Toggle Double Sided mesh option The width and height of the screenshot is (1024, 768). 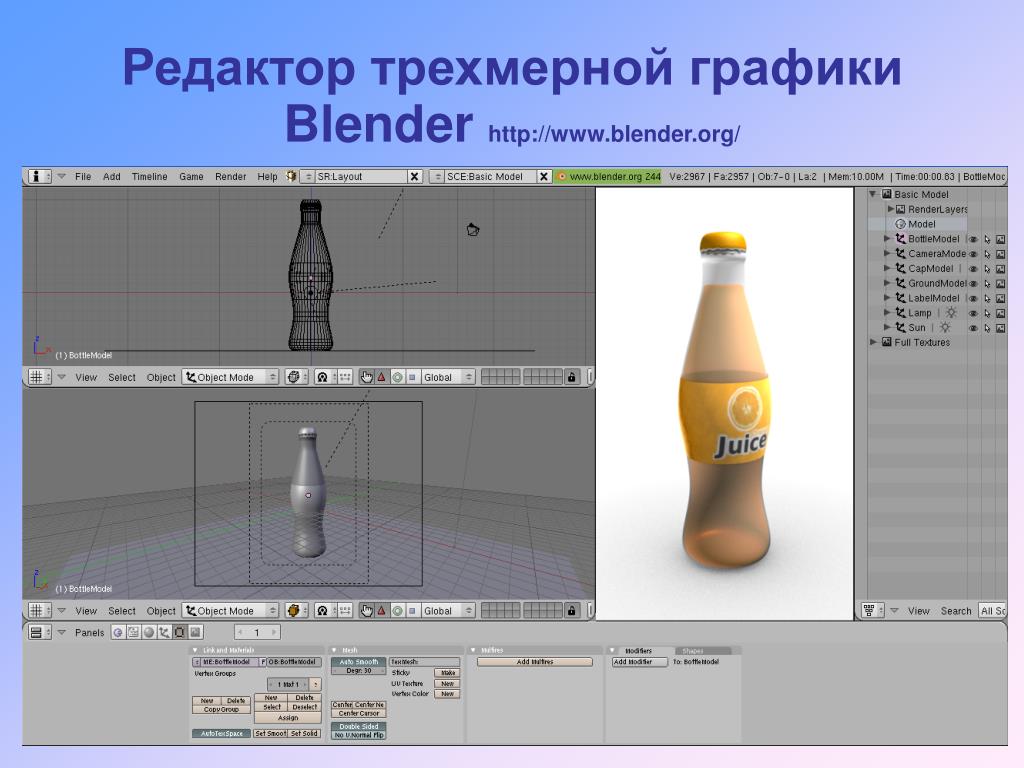point(359,726)
